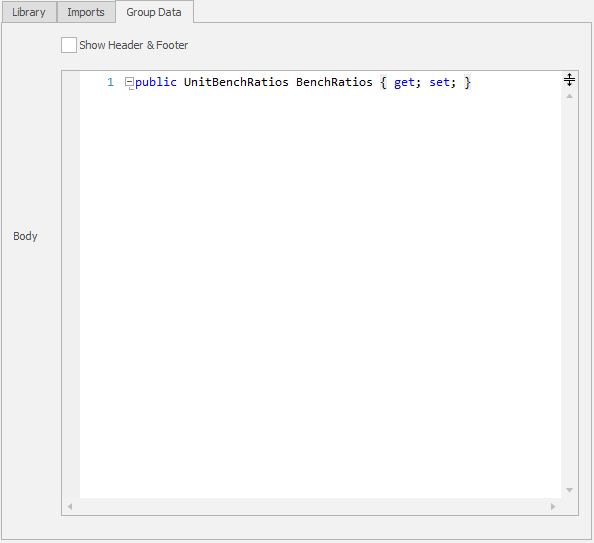Switch to the Library tab

pyautogui.click(x=29, y=12)
